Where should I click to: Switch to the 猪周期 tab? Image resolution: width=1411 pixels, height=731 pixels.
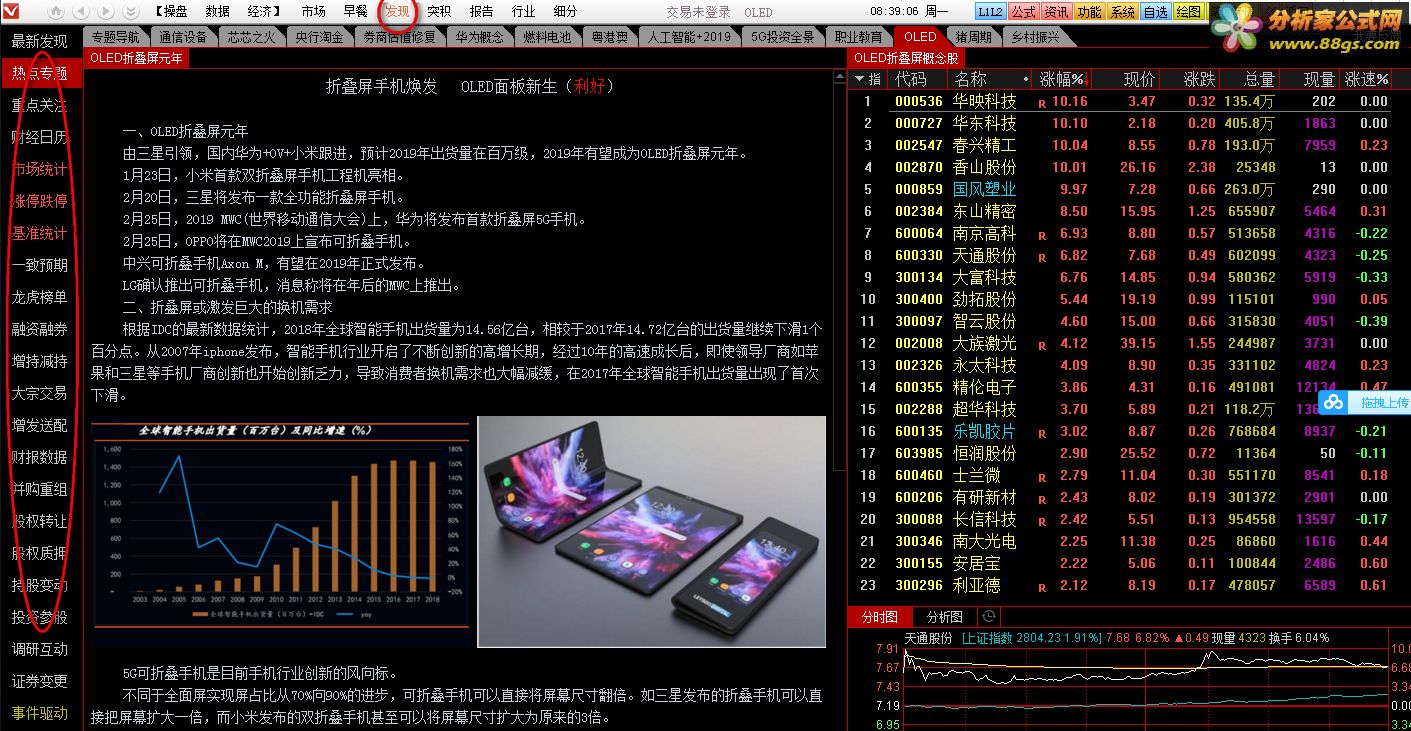[x=974, y=37]
